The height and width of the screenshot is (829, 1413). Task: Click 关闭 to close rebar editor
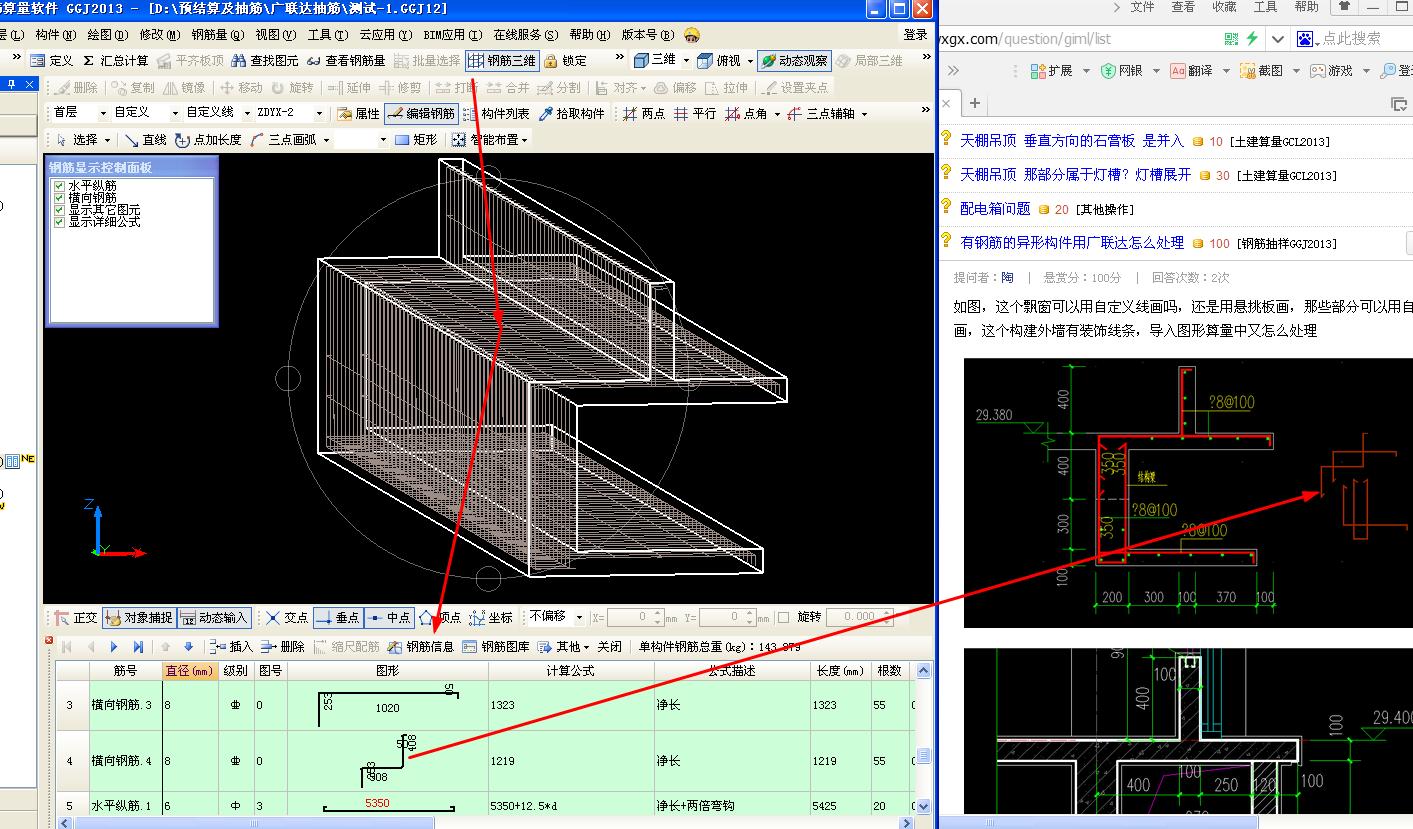(x=610, y=646)
